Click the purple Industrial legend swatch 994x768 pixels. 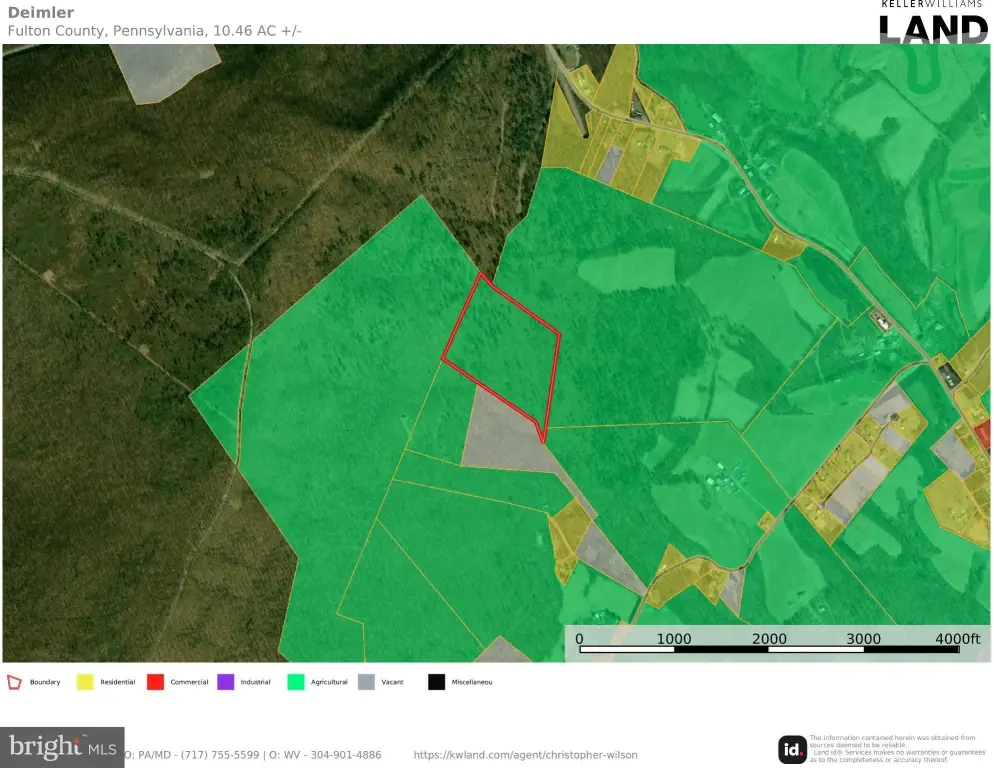(x=226, y=682)
